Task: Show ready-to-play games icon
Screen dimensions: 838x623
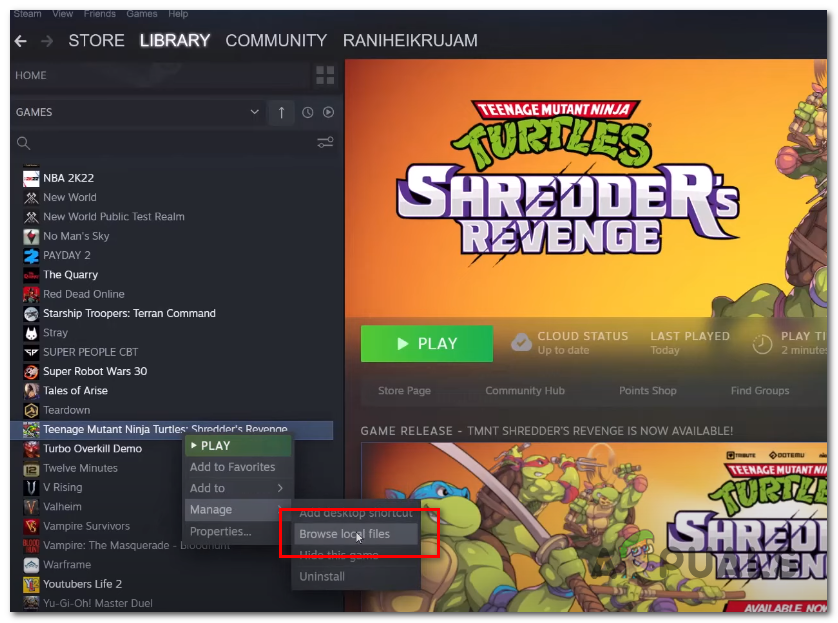Action: click(328, 112)
